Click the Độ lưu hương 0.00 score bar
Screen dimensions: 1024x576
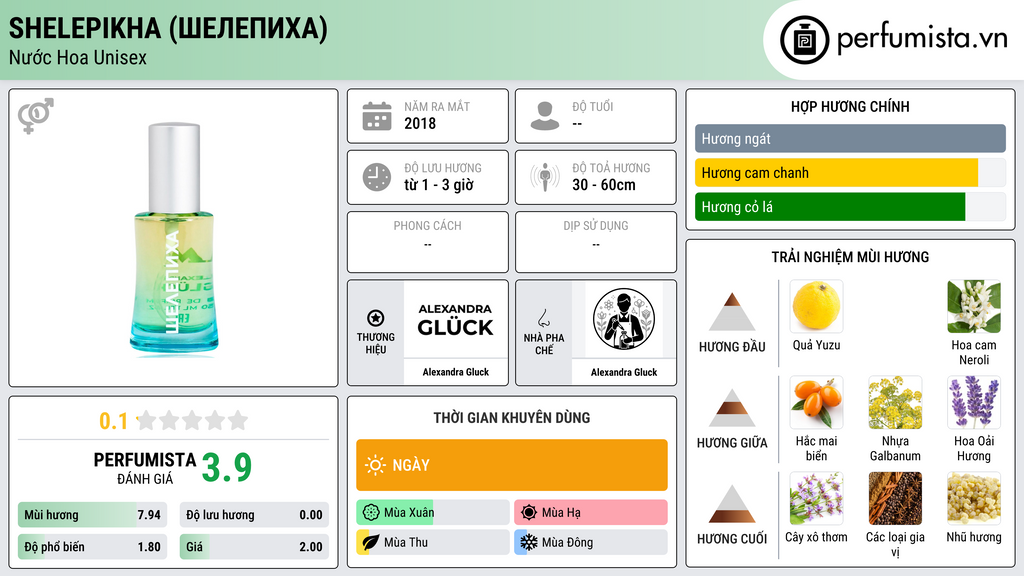[x=254, y=515]
